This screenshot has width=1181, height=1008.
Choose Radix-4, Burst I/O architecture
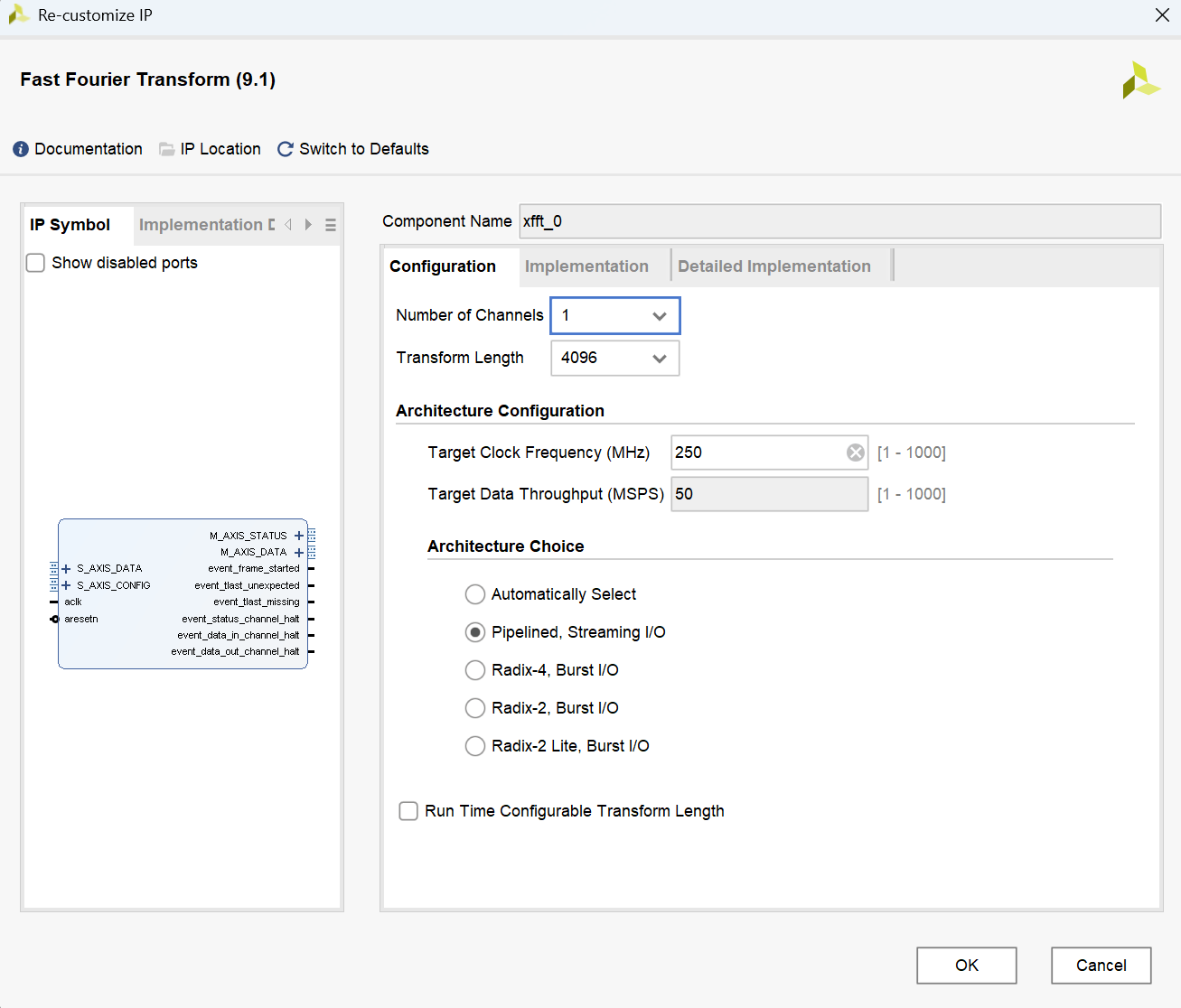click(x=475, y=670)
